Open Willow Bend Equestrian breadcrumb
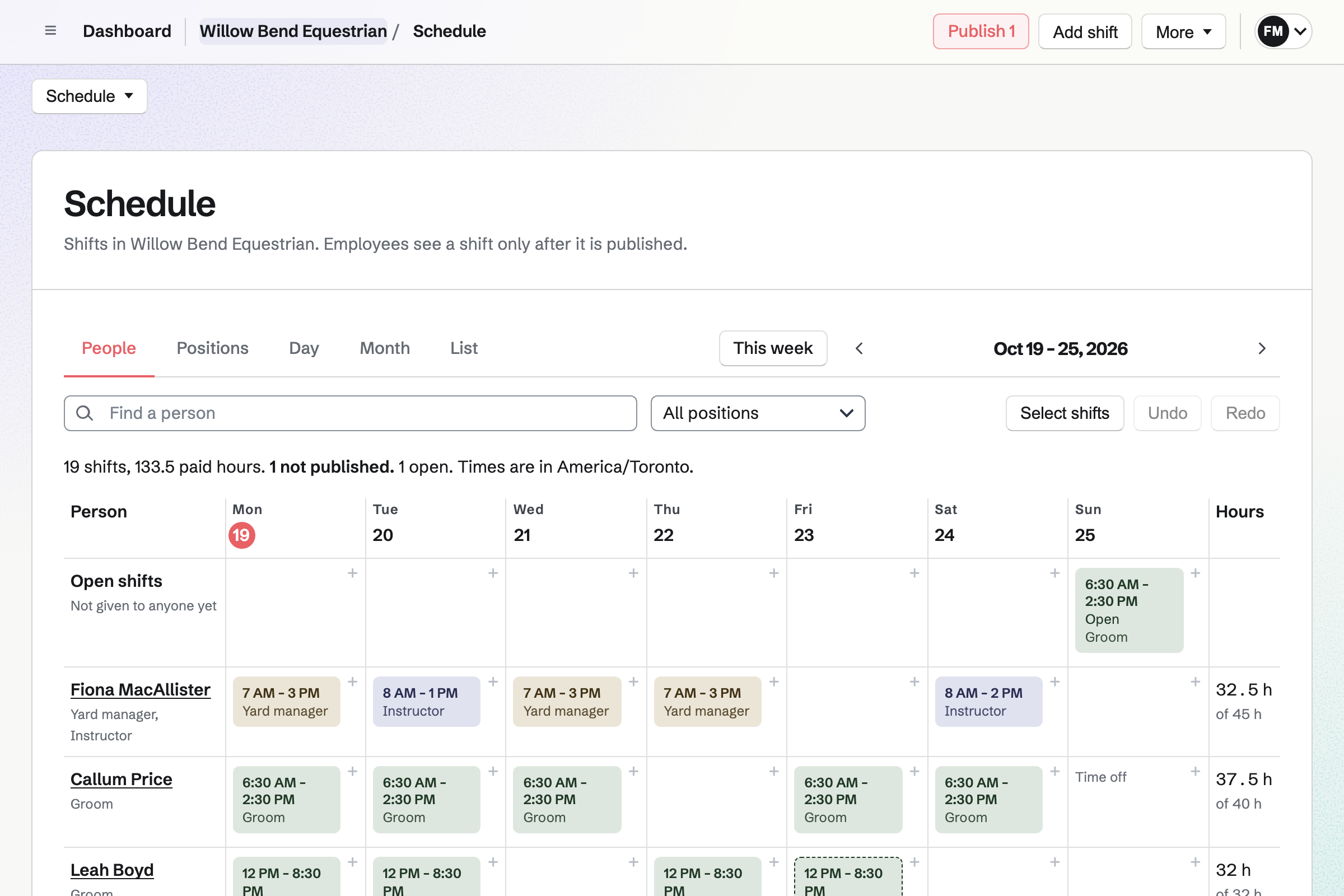Viewport: 1344px width, 896px height. pos(293,31)
